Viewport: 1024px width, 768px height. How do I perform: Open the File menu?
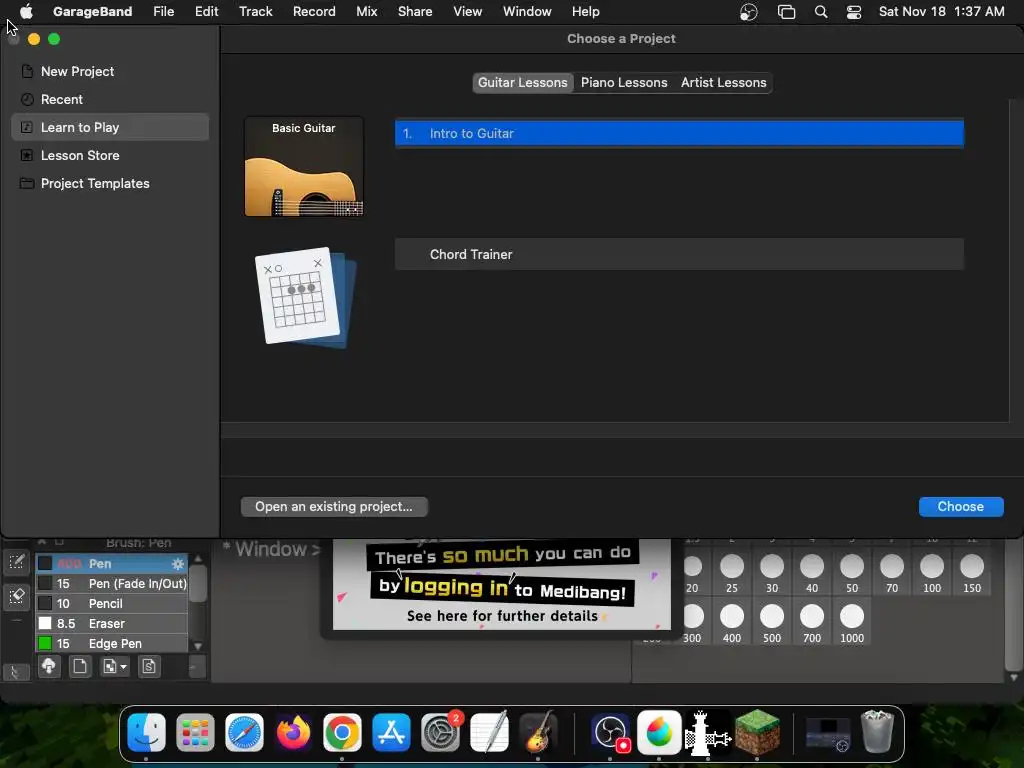pos(163,12)
